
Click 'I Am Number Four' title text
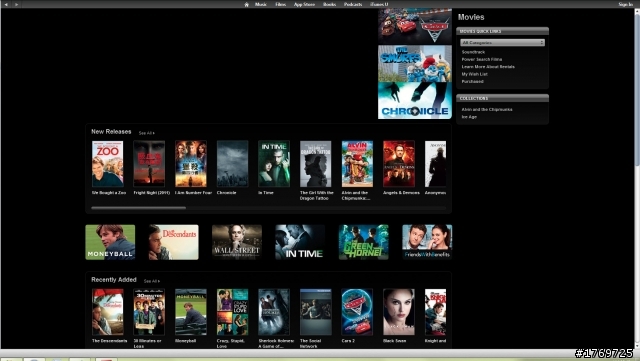pos(193,193)
